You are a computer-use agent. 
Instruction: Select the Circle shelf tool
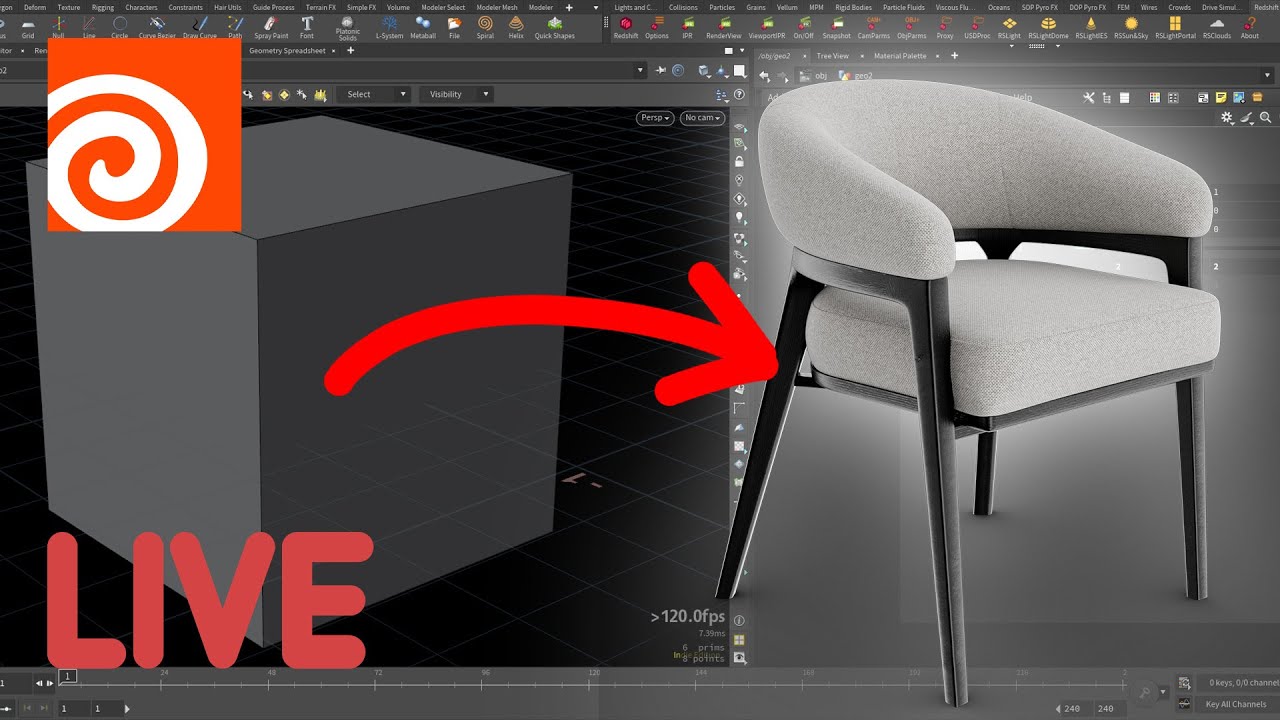(120, 27)
